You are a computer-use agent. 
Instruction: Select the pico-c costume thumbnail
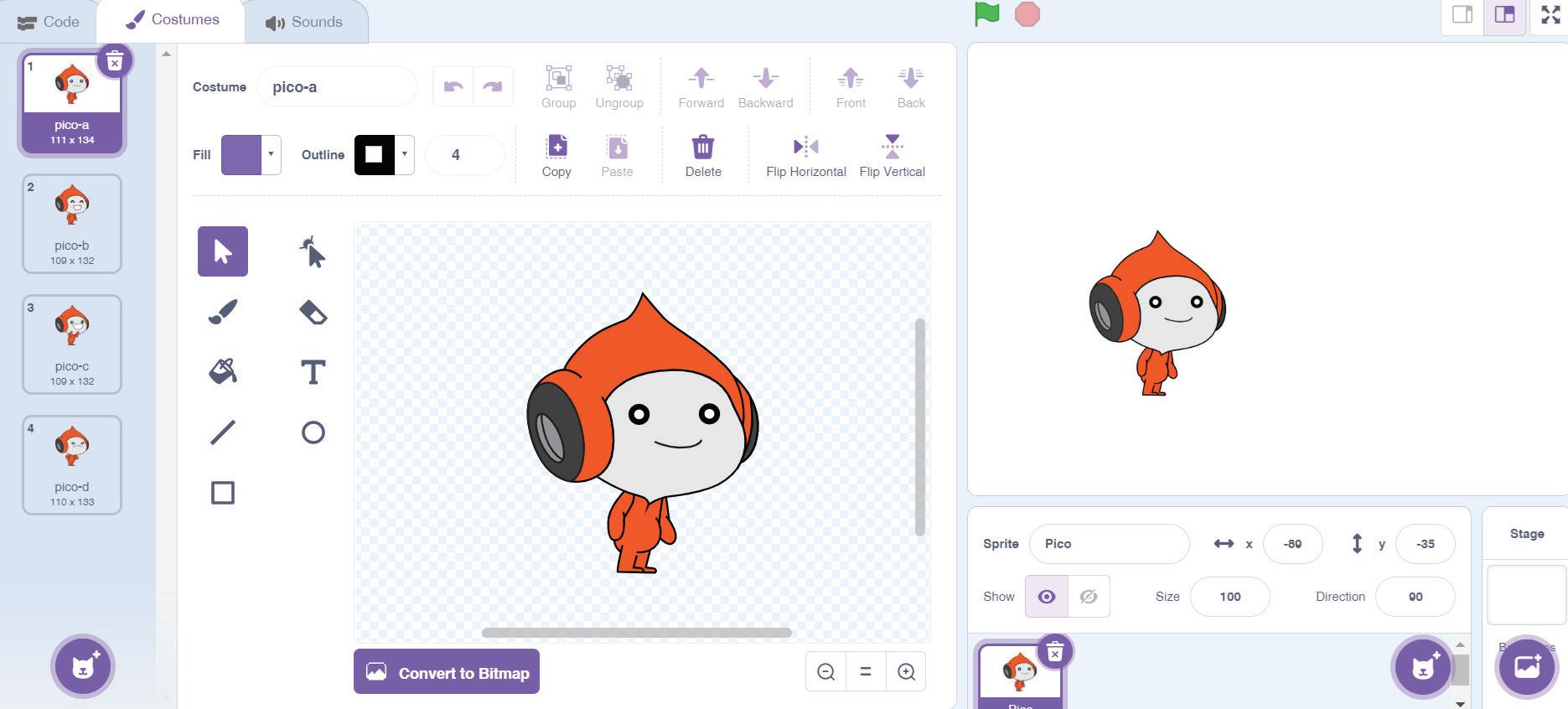click(72, 344)
